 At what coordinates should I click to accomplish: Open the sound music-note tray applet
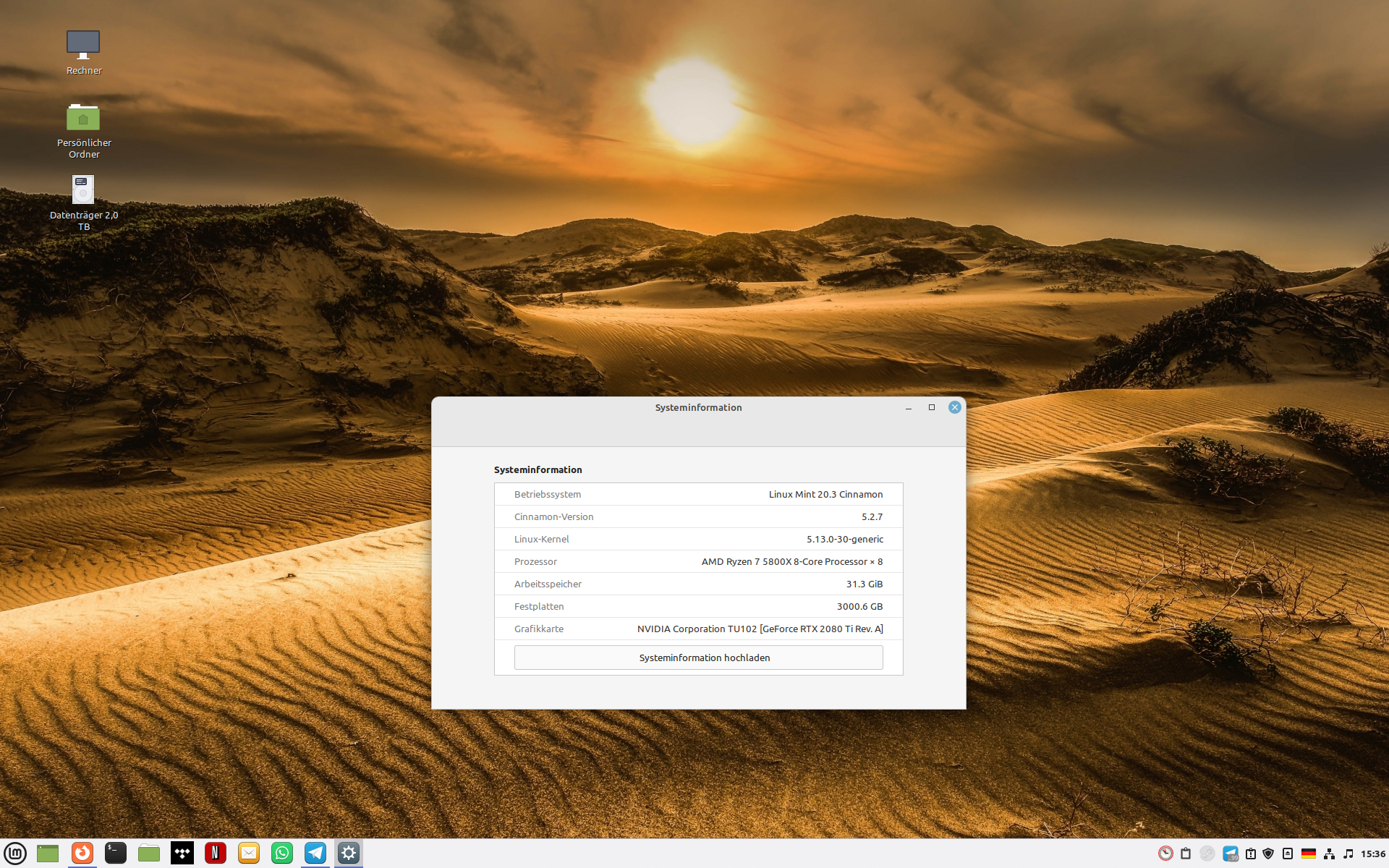[x=1348, y=854]
